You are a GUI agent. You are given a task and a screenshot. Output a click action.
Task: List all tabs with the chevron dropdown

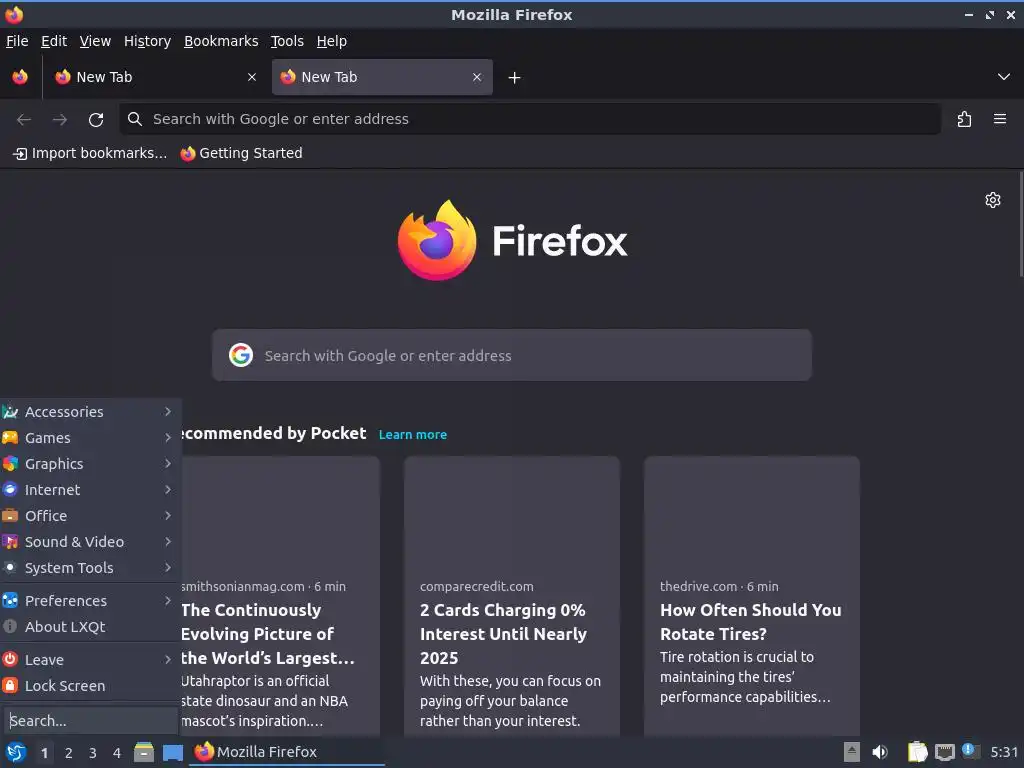tap(1003, 77)
